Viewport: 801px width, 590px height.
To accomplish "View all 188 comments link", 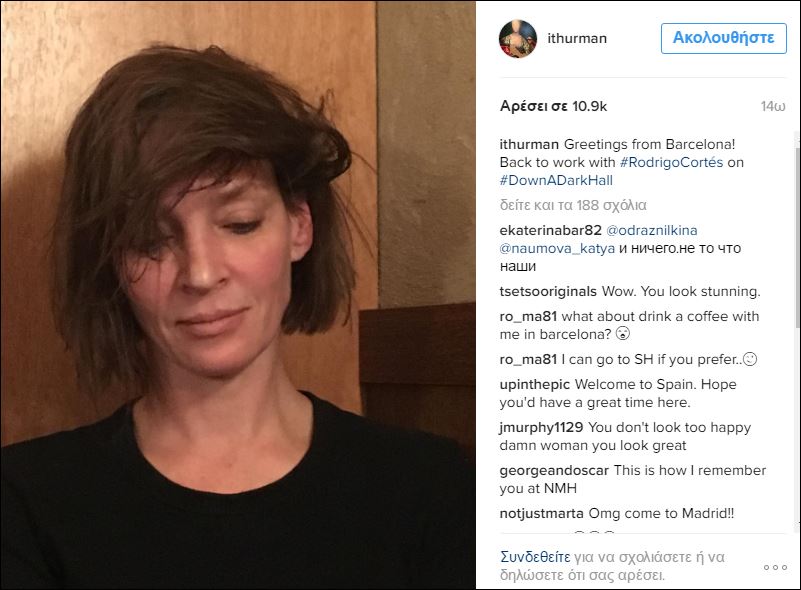I will [x=573, y=205].
